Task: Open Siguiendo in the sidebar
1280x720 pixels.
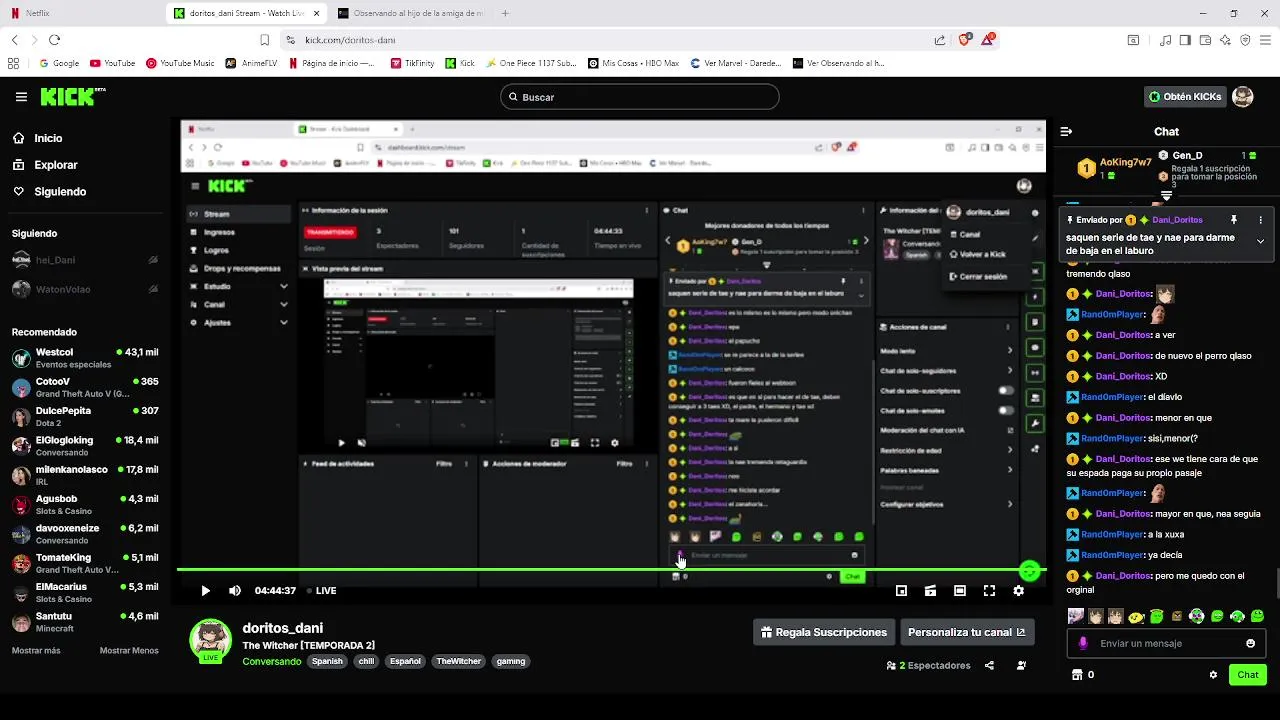Action: (x=60, y=192)
